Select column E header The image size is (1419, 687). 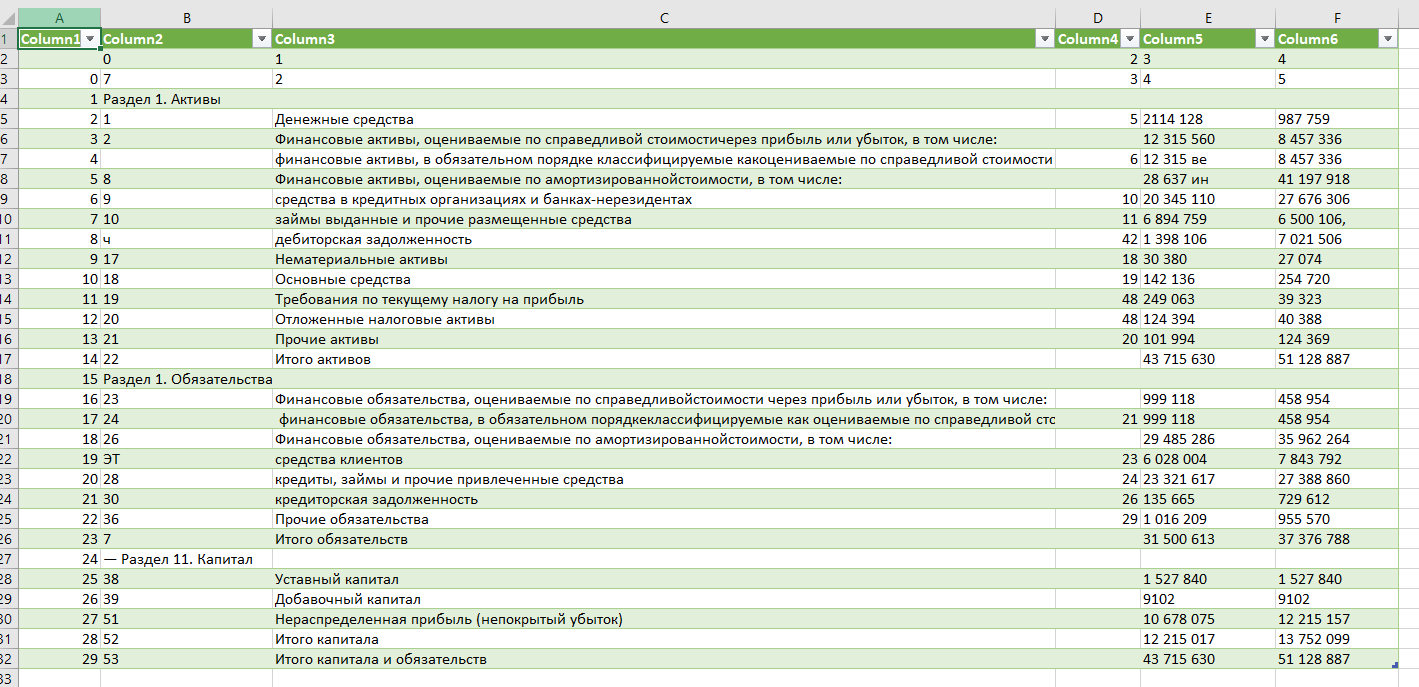tap(1208, 18)
